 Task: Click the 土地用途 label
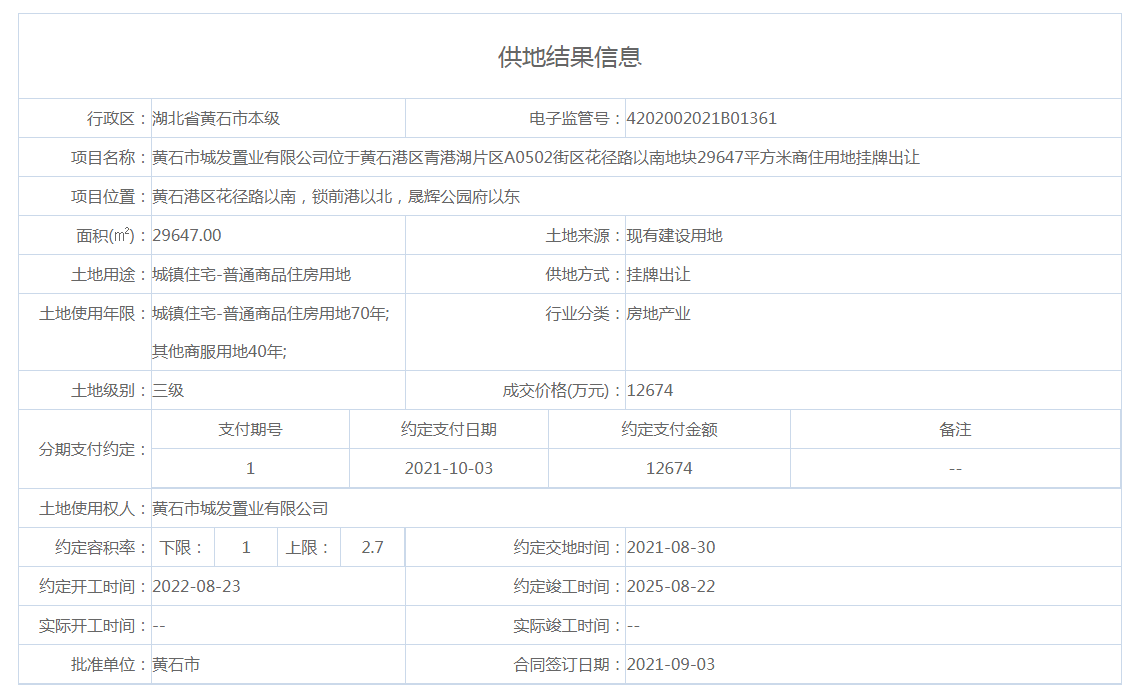tap(110, 274)
